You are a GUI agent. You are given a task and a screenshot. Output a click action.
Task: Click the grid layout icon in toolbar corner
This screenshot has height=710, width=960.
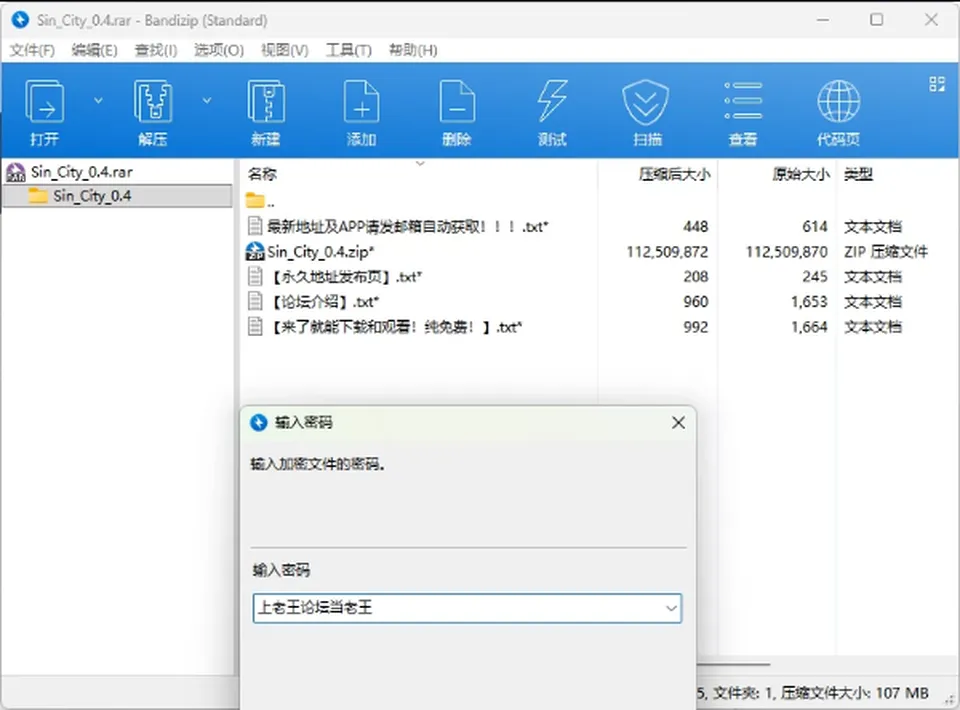pos(937,84)
